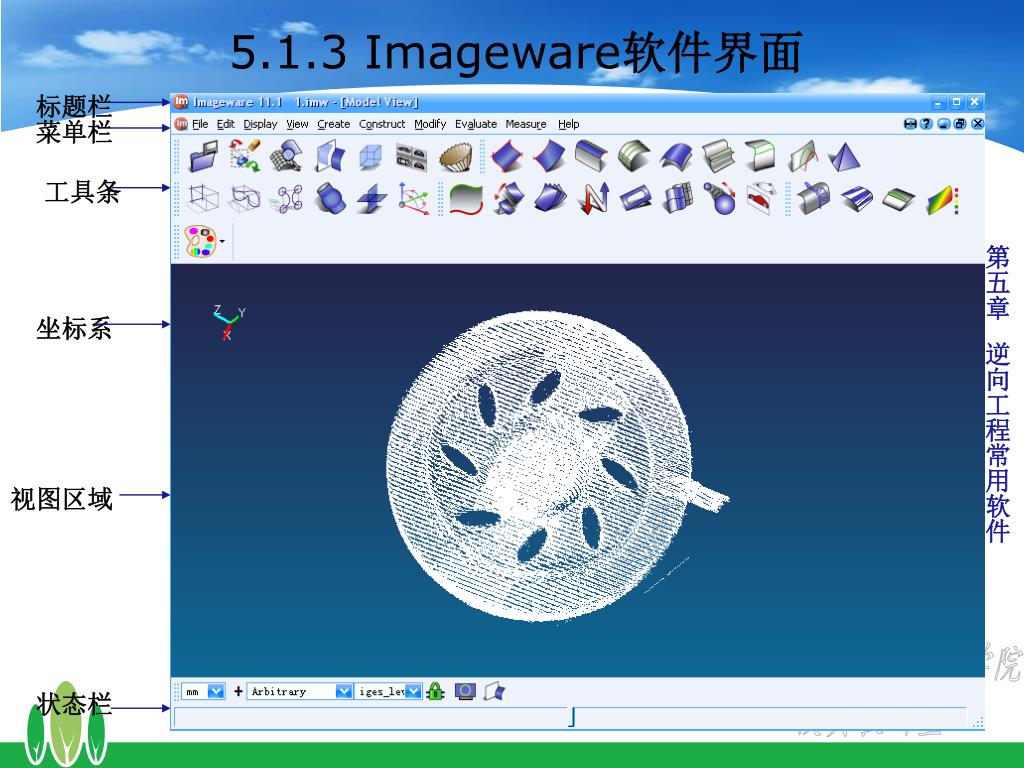Click the crossed view-planes icon

coord(330,157)
